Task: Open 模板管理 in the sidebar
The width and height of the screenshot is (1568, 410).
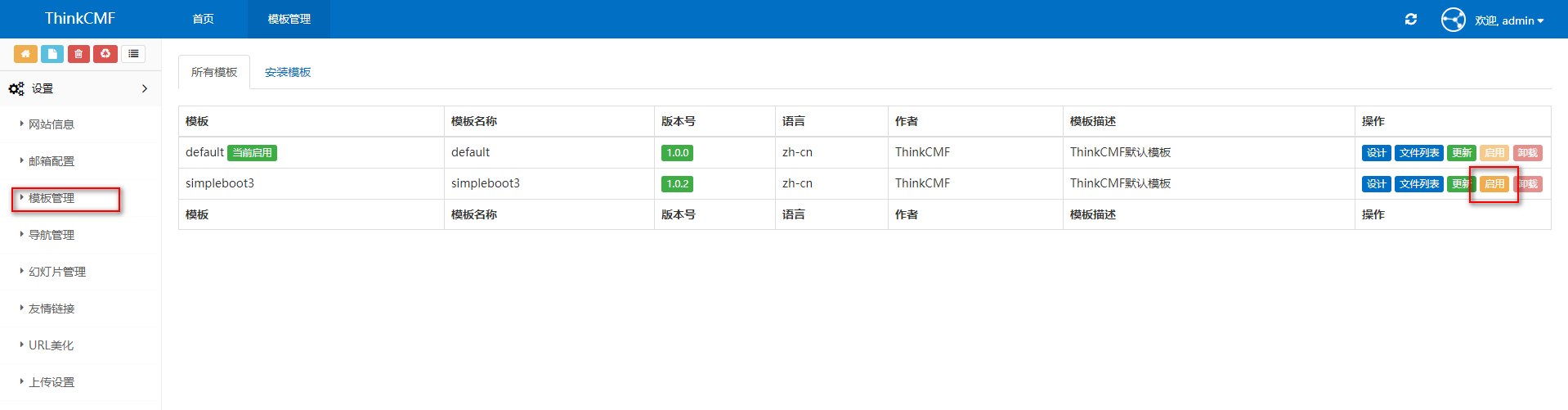Action: click(x=52, y=198)
